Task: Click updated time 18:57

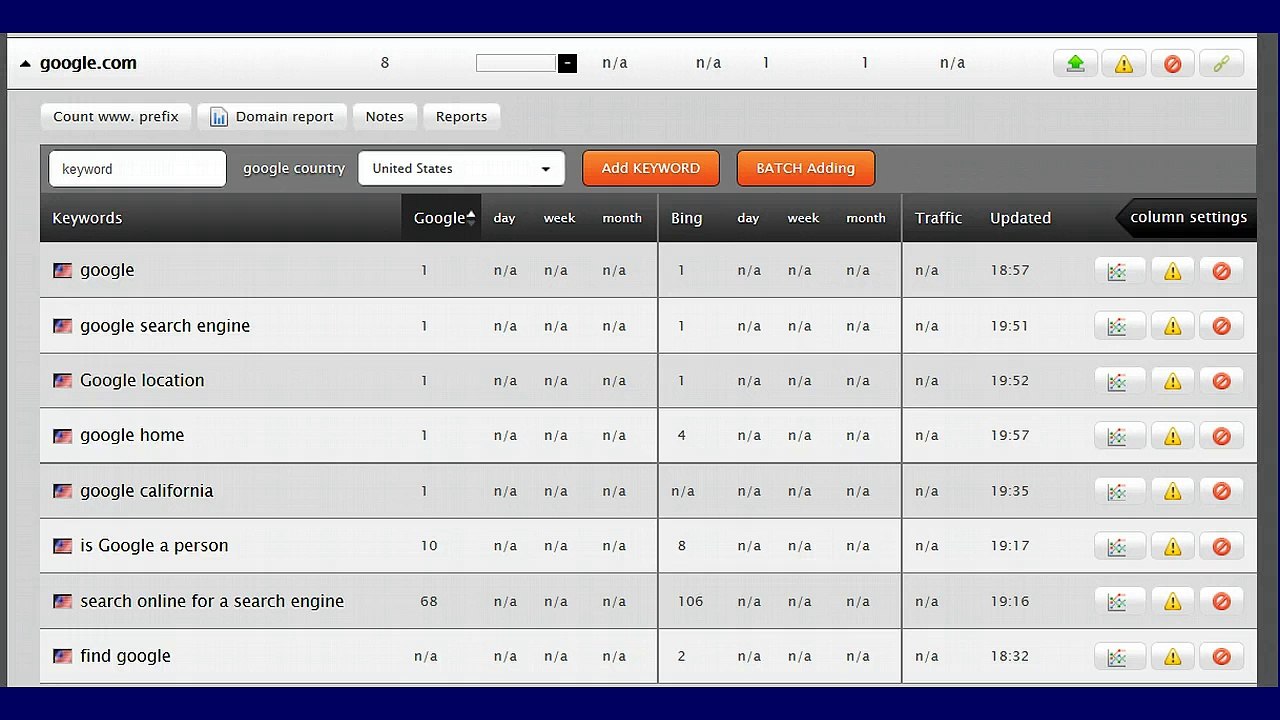Action: [x=1009, y=270]
